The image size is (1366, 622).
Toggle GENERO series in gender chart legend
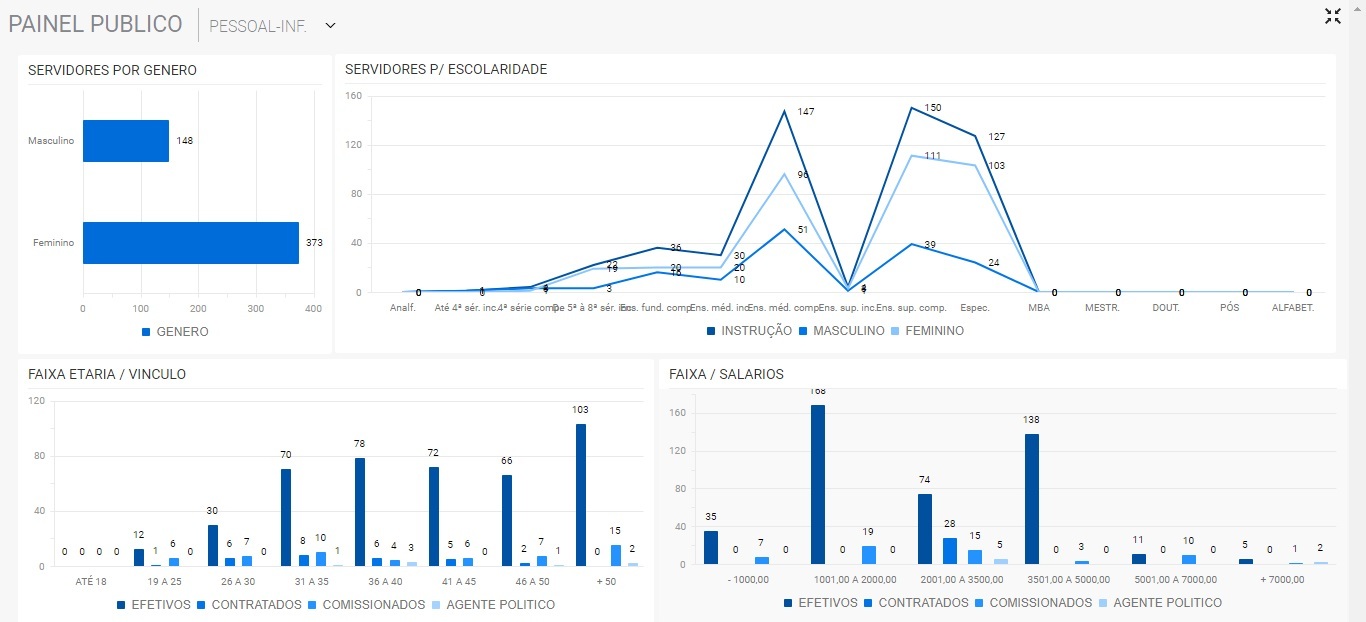click(x=175, y=331)
